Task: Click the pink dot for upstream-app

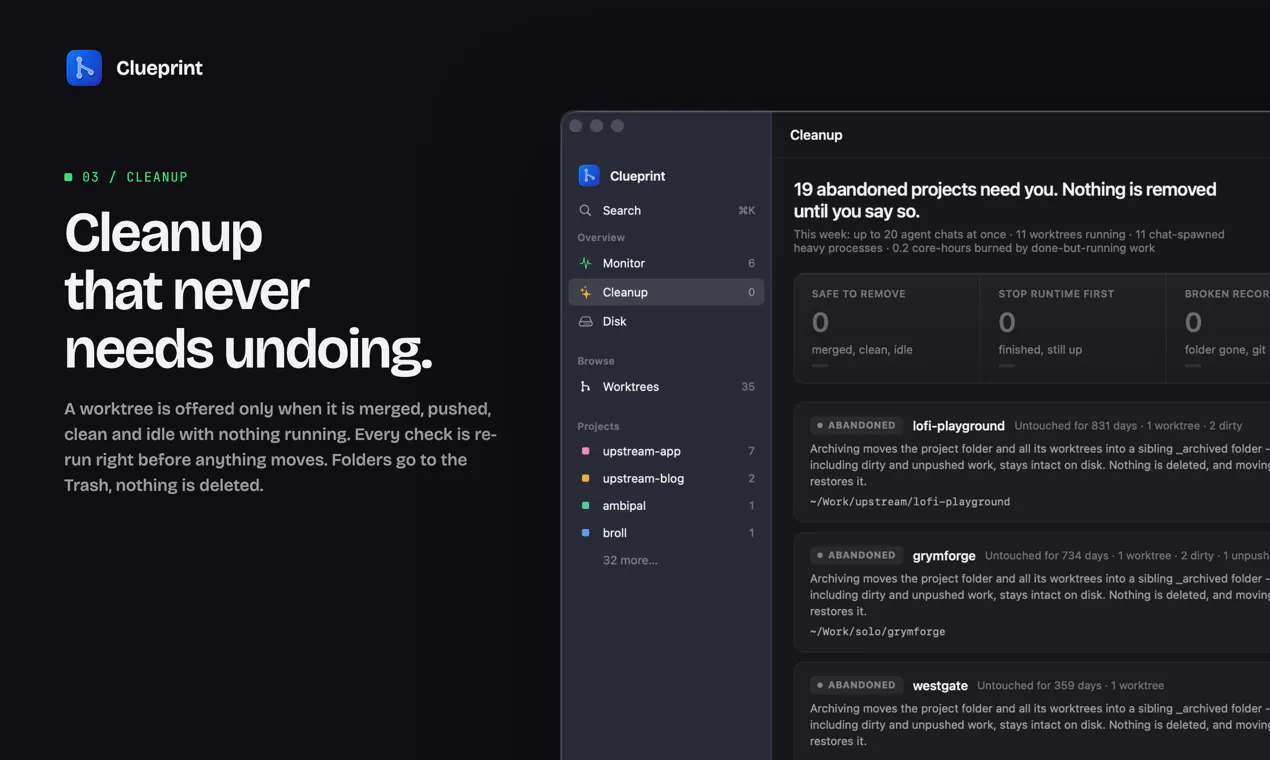Action: (586, 451)
